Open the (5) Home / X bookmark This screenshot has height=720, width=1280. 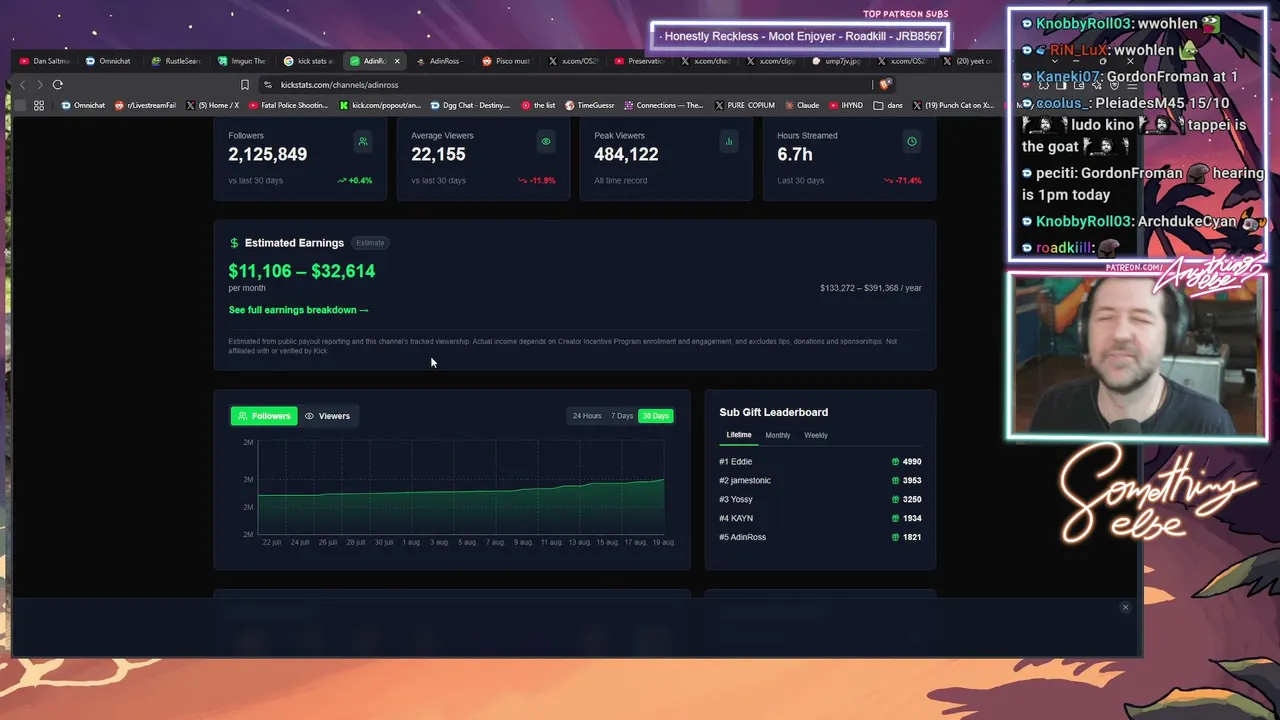(213, 105)
